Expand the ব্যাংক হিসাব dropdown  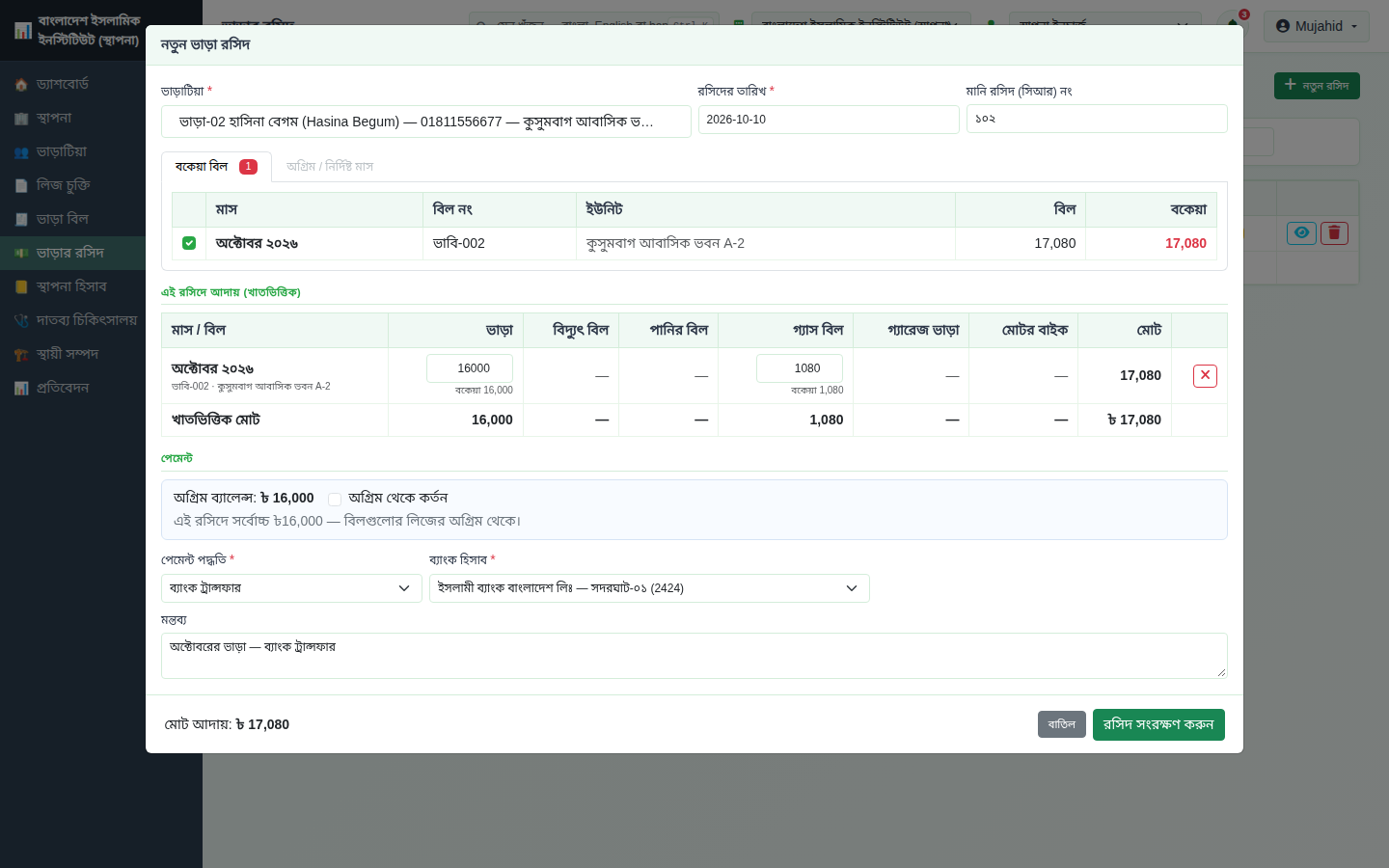click(x=649, y=588)
